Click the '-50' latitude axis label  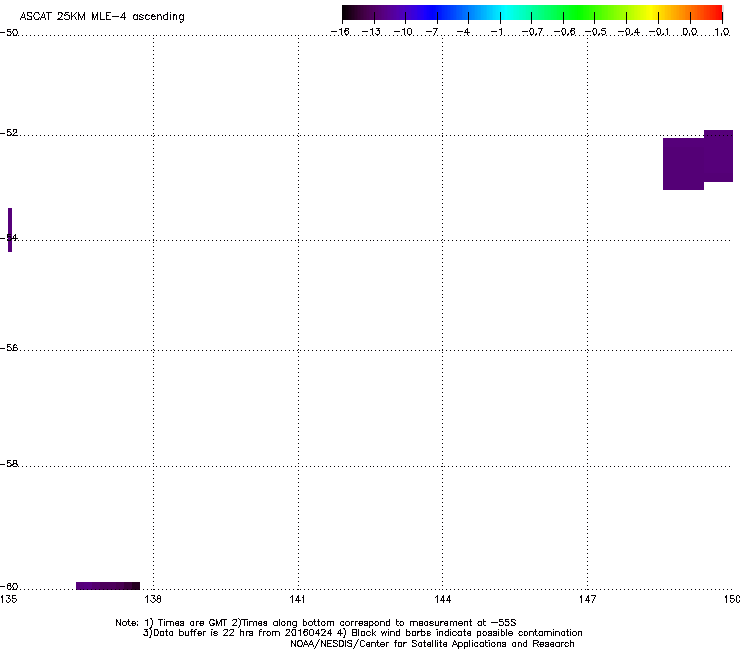(9, 33)
